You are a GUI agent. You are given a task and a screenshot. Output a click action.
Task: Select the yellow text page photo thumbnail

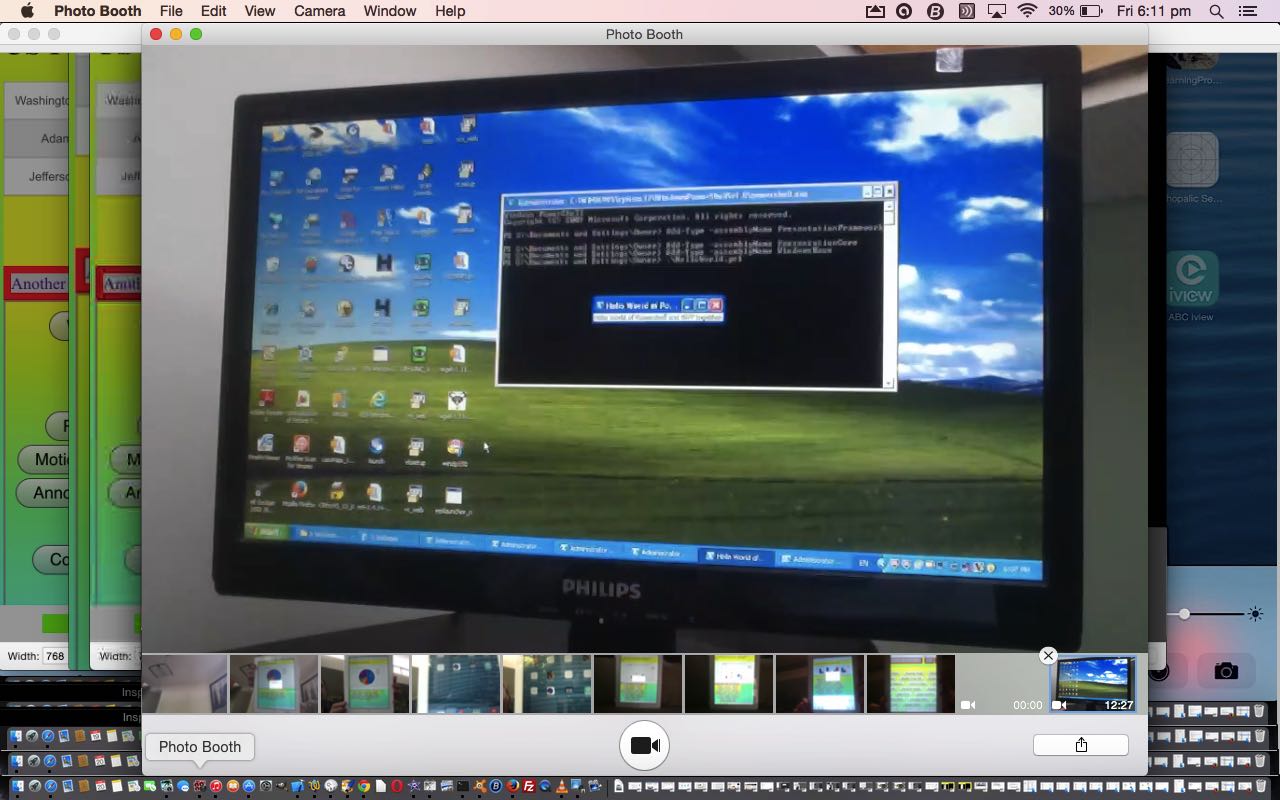click(x=911, y=684)
